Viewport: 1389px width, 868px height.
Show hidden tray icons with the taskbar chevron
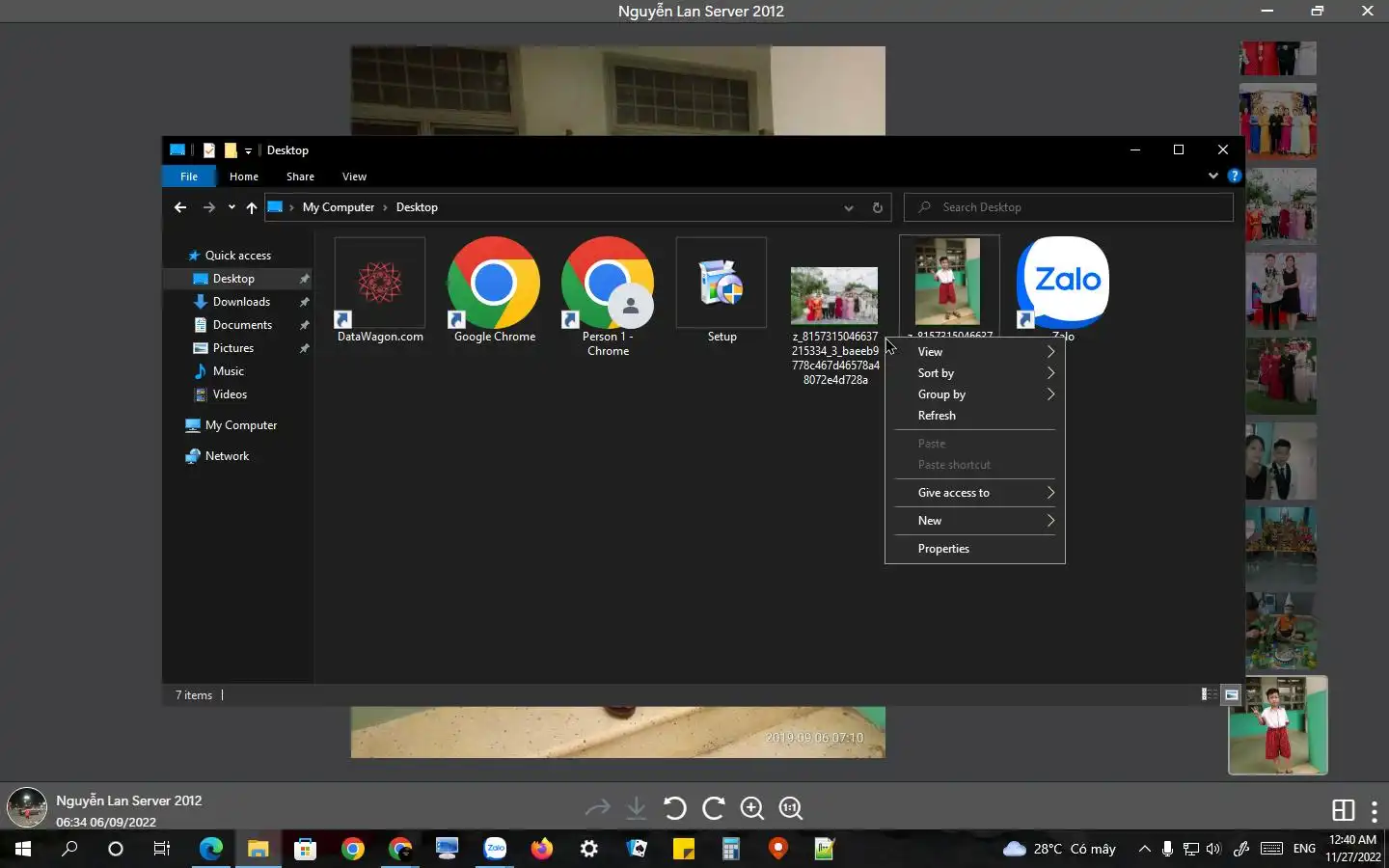point(1144,849)
